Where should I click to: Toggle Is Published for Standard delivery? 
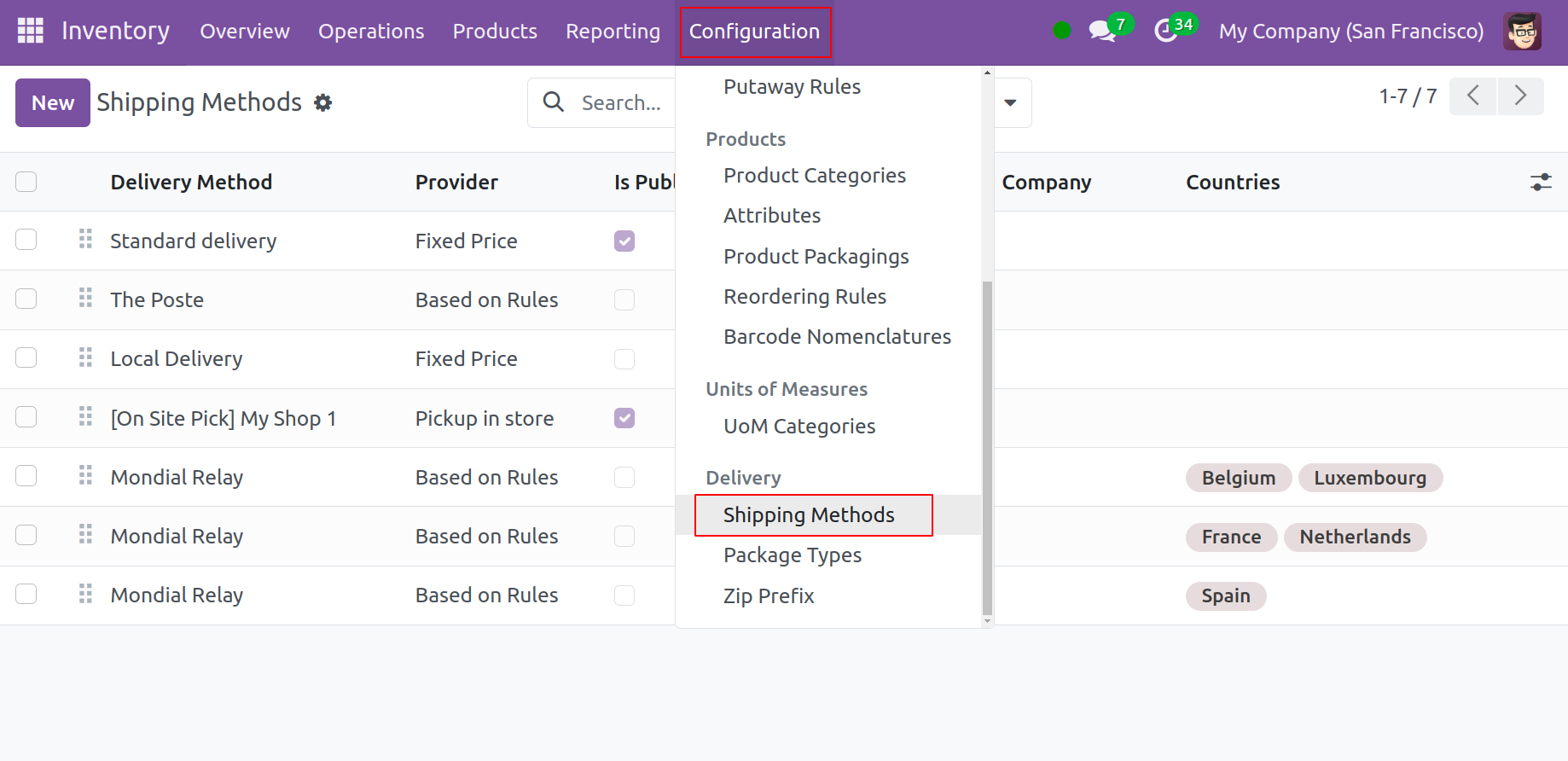click(624, 241)
